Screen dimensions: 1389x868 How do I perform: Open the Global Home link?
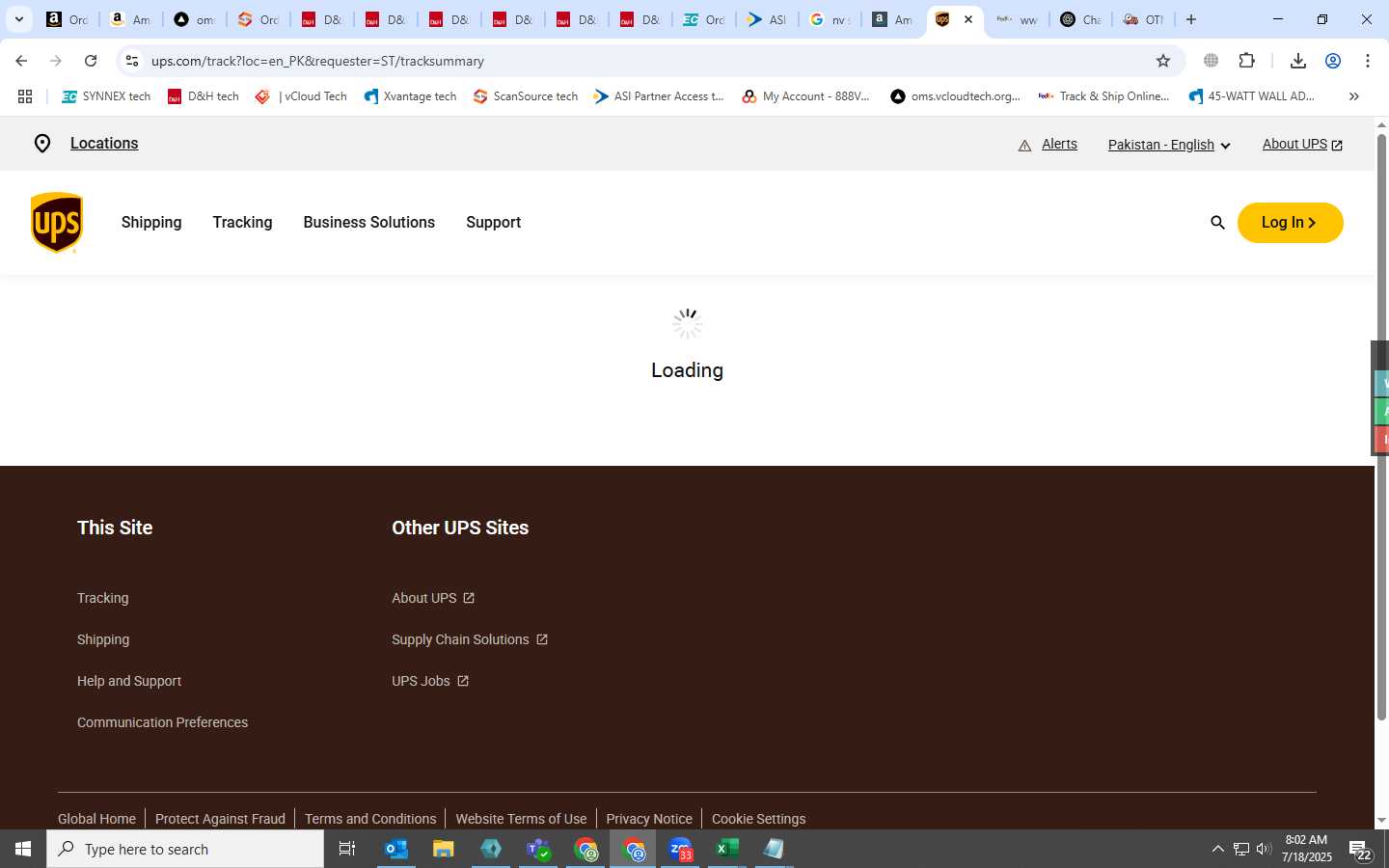tap(96, 819)
